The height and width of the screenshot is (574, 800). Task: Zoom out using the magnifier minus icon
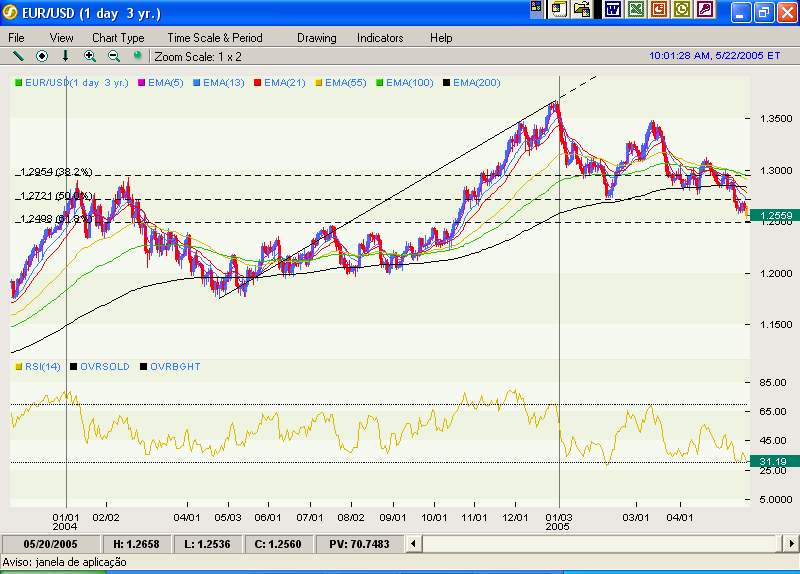coord(114,56)
